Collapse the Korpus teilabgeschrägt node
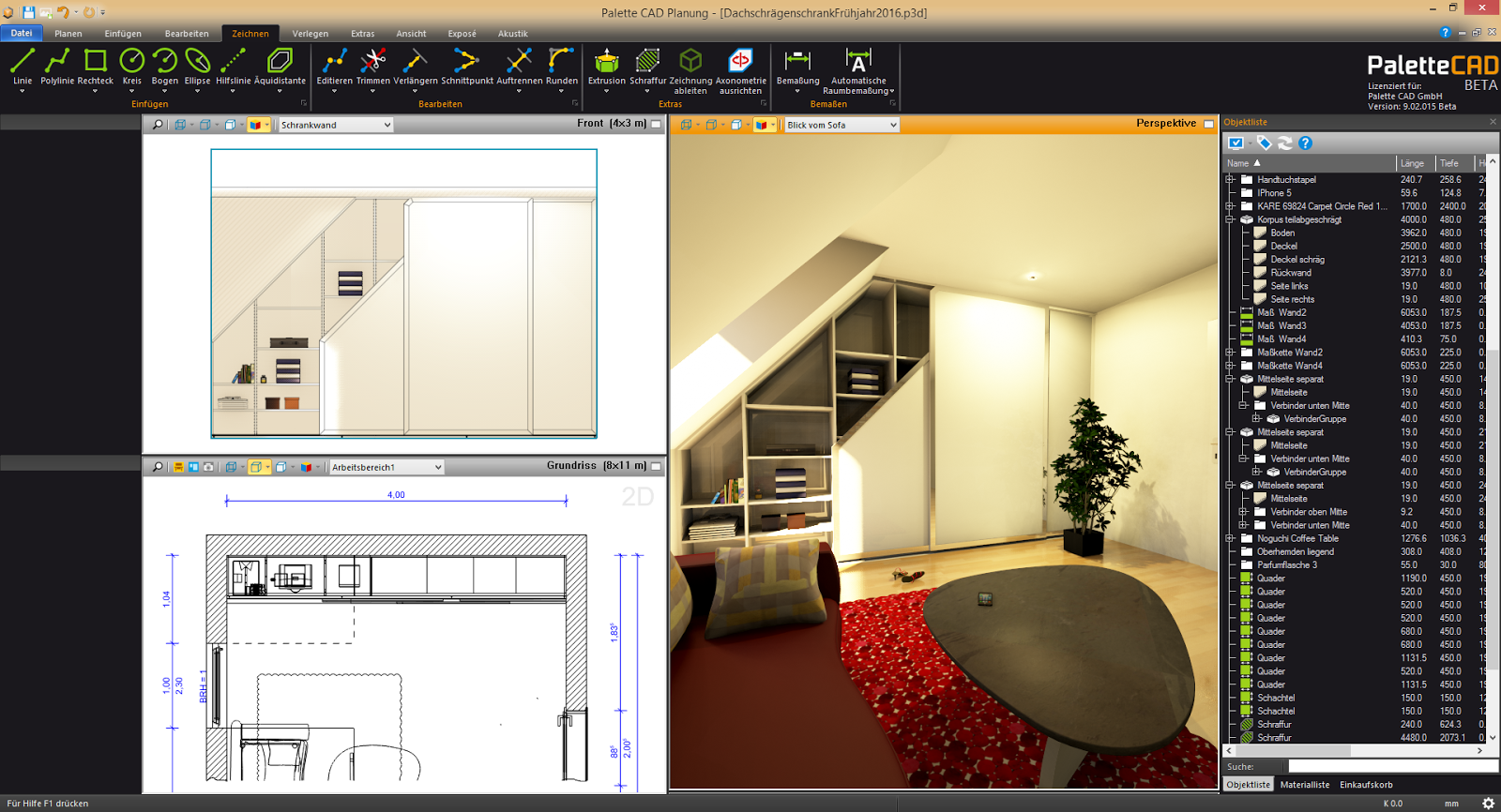 click(x=1230, y=219)
